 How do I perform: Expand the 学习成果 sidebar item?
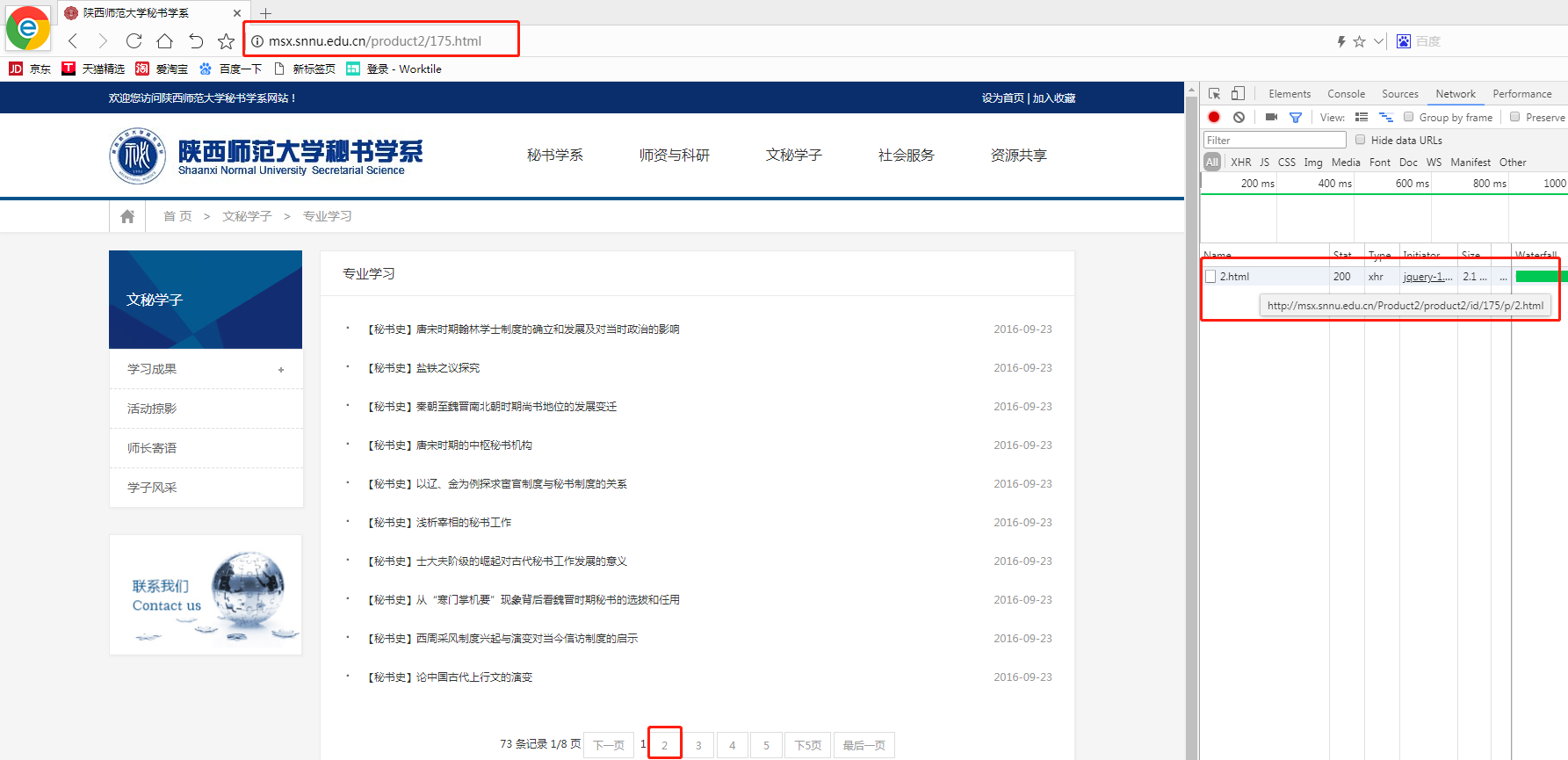click(281, 370)
